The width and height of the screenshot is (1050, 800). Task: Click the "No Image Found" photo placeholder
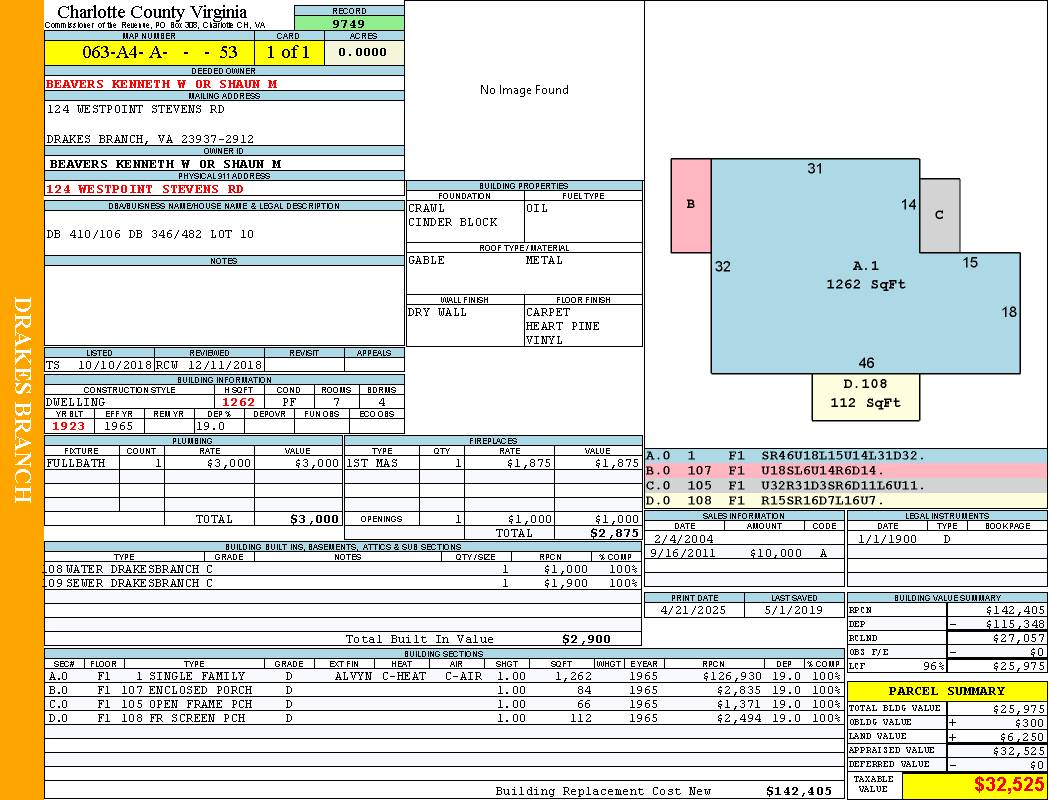point(524,90)
